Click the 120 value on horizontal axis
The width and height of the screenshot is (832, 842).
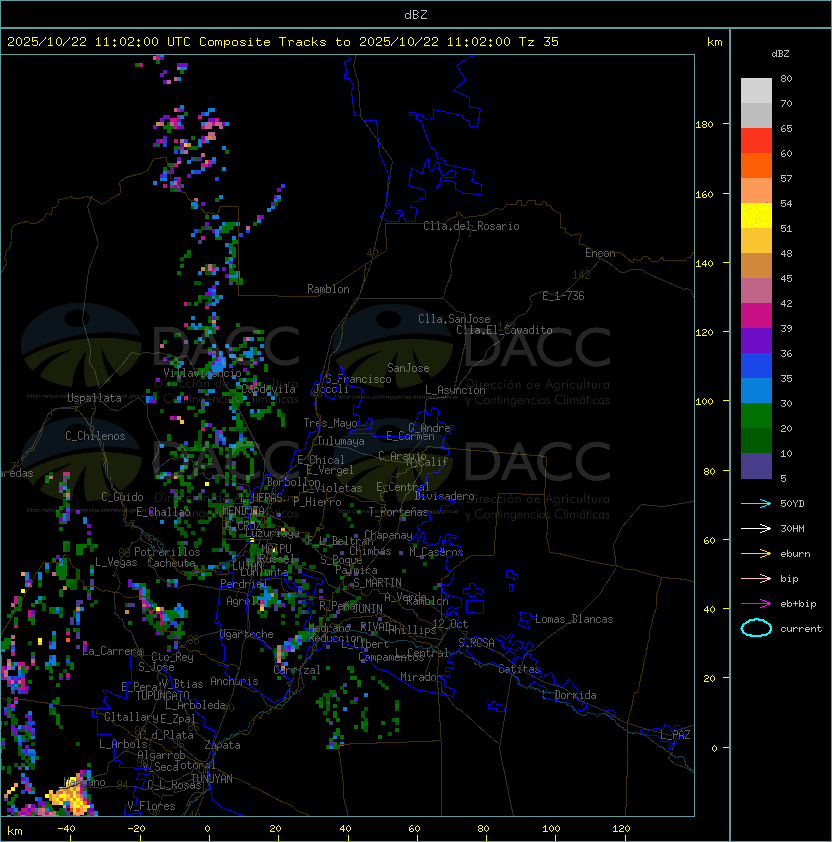[x=620, y=829]
